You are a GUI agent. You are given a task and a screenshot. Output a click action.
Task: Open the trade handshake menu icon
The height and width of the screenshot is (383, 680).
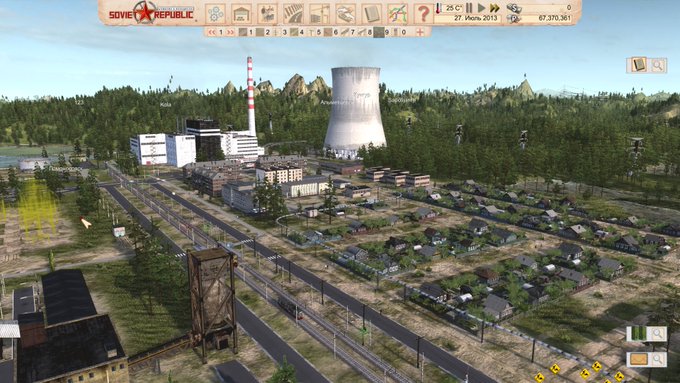(346, 13)
